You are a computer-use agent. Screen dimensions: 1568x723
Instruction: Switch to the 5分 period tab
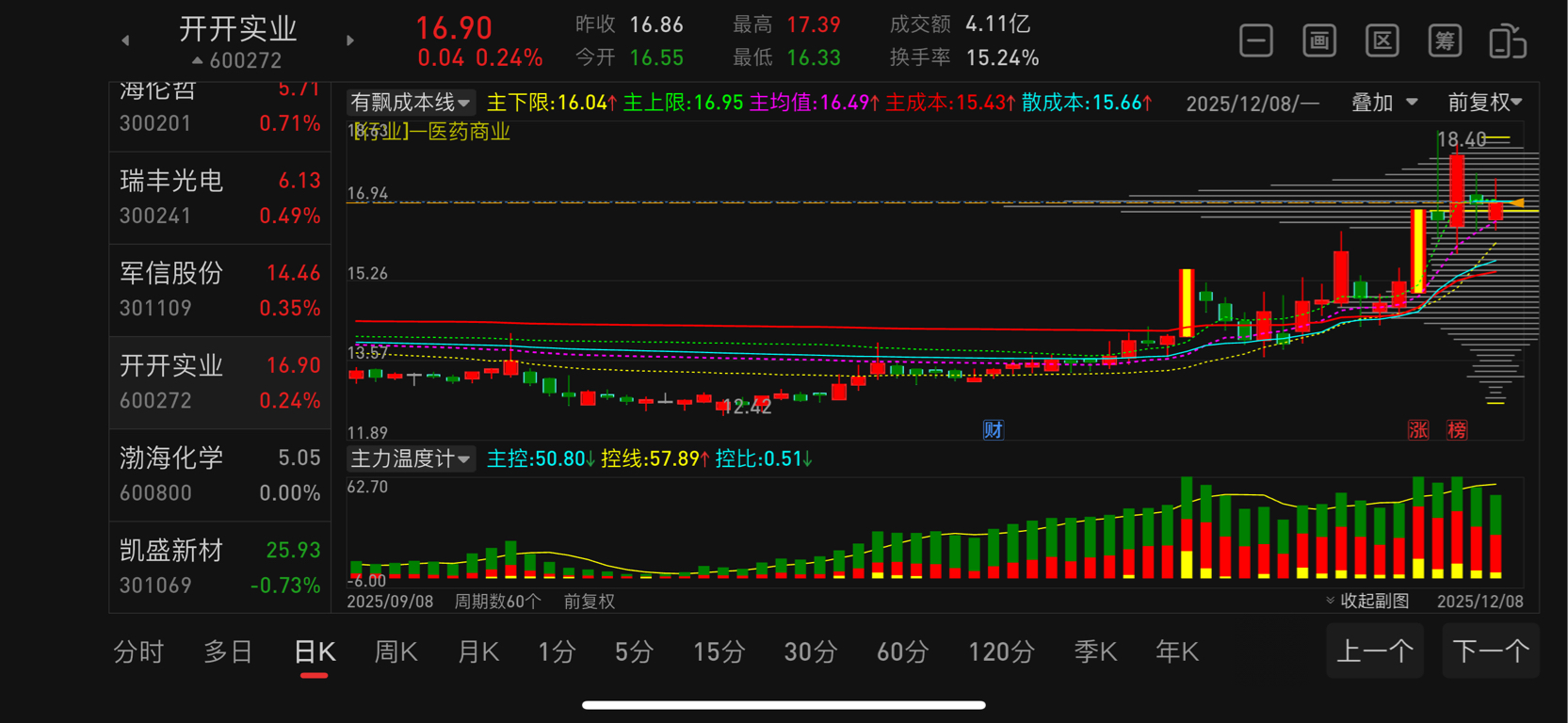(634, 651)
